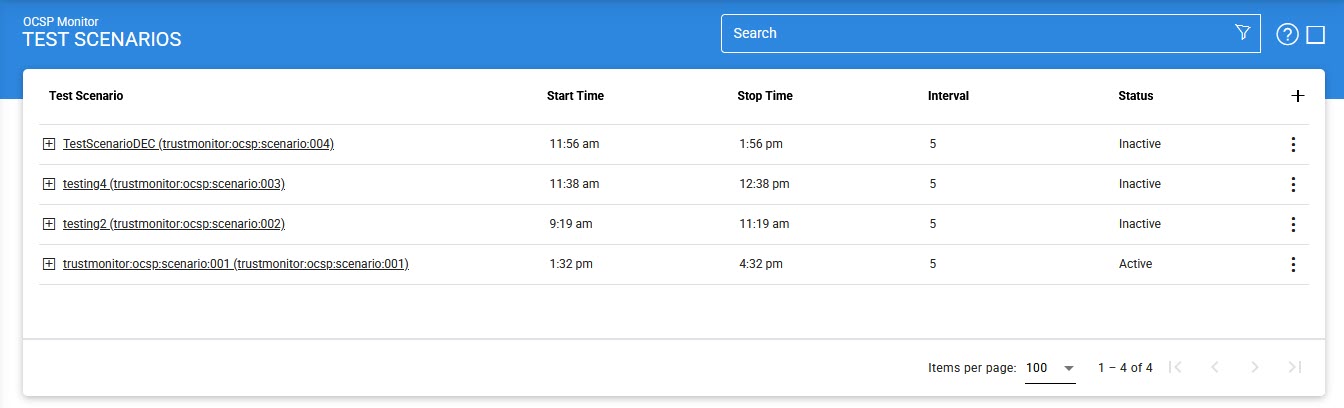
Task: Open the three-dot menu for testing4 row
Action: tap(1293, 184)
